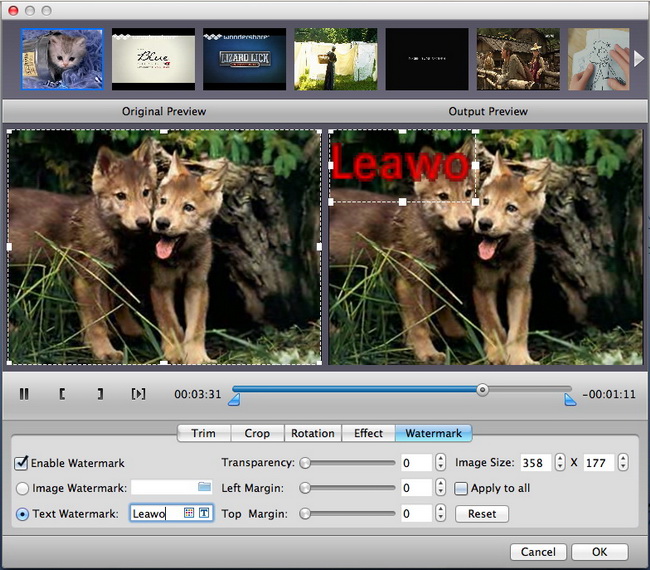This screenshot has width=650, height=570.
Task: Select the kitten video thumbnail
Action: [62, 59]
